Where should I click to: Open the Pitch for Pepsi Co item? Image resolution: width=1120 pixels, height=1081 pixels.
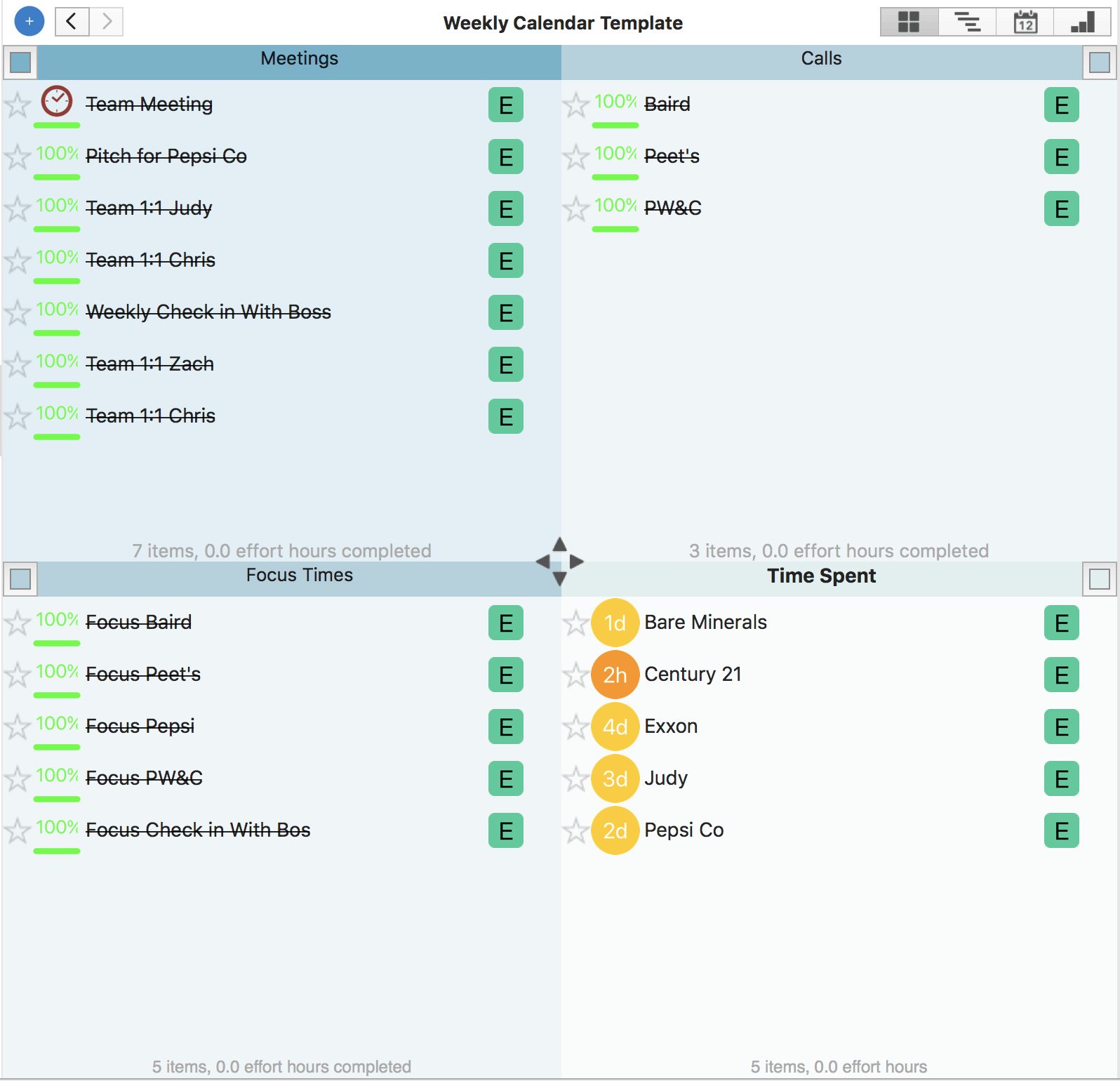pos(166,157)
